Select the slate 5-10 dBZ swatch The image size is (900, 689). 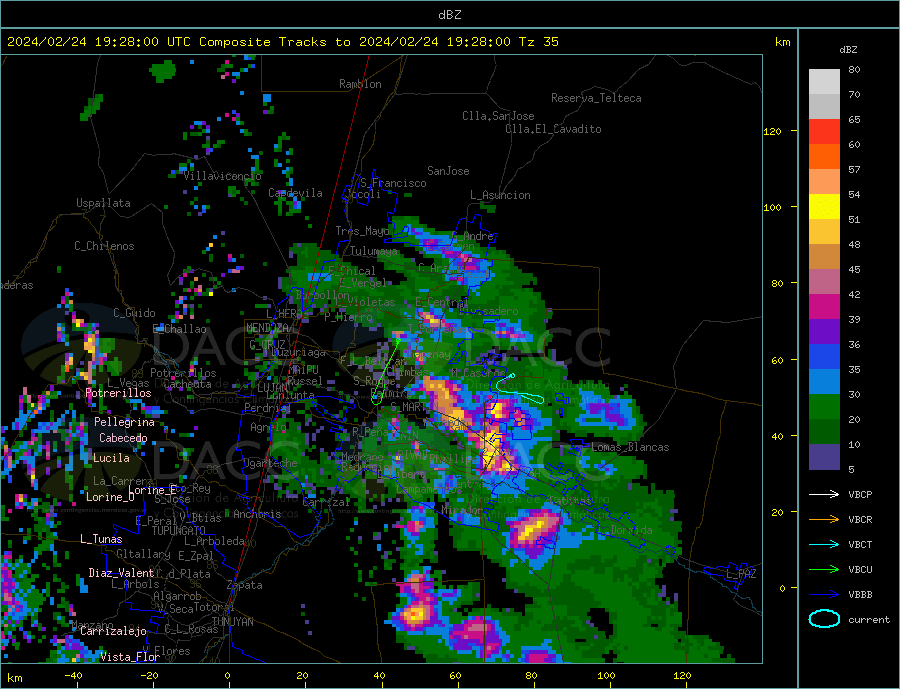pyautogui.click(x=824, y=457)
